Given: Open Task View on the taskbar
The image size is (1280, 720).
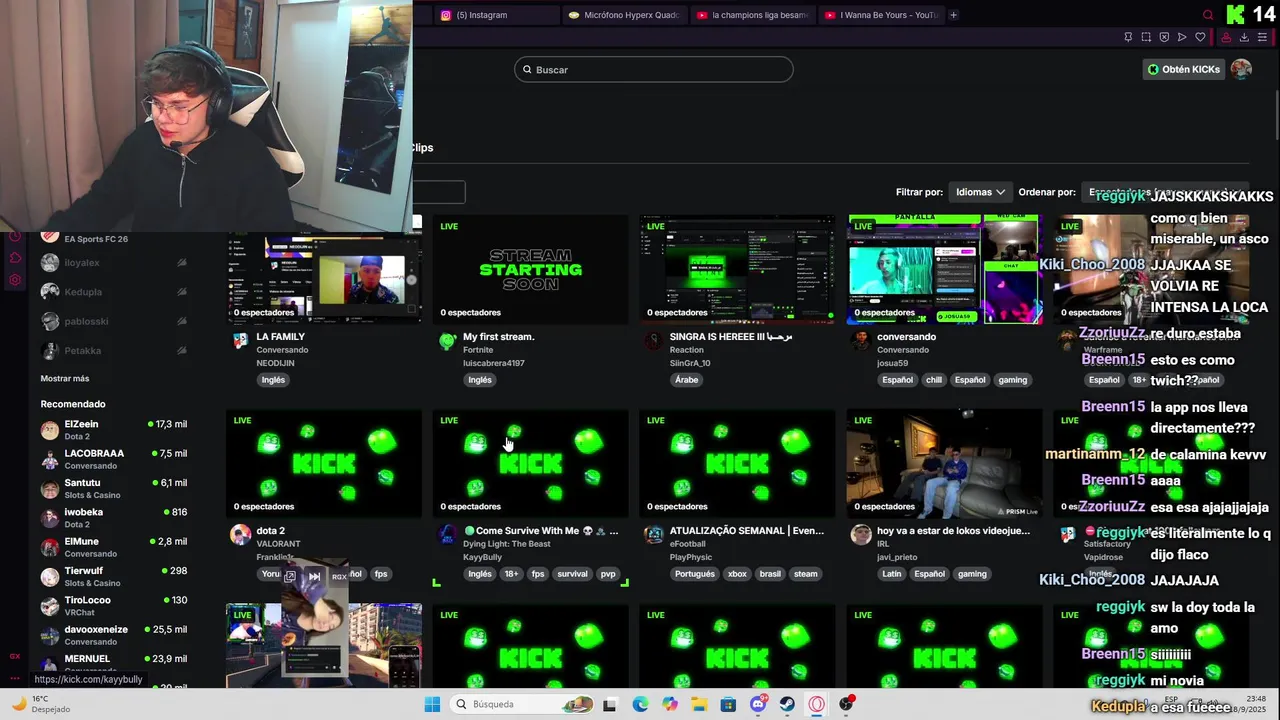Looking at the screenshot, I should [609, 704].
